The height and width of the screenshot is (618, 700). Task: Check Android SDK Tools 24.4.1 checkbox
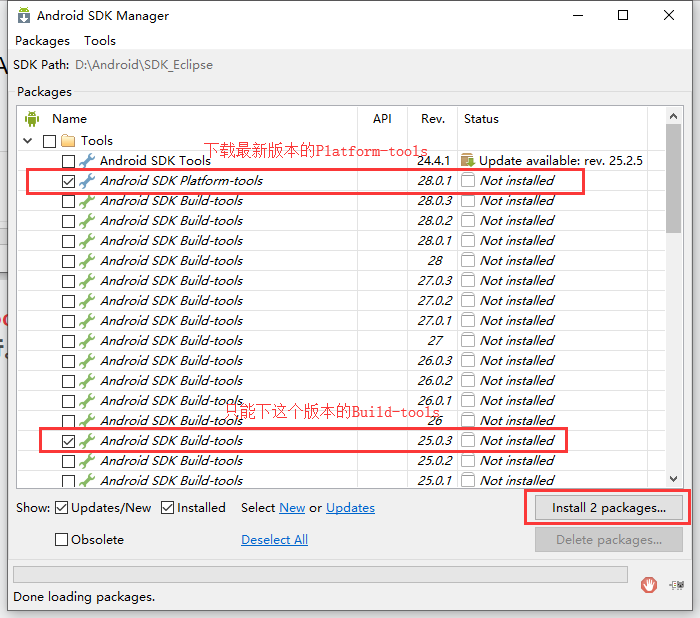(x=68, y=161)
